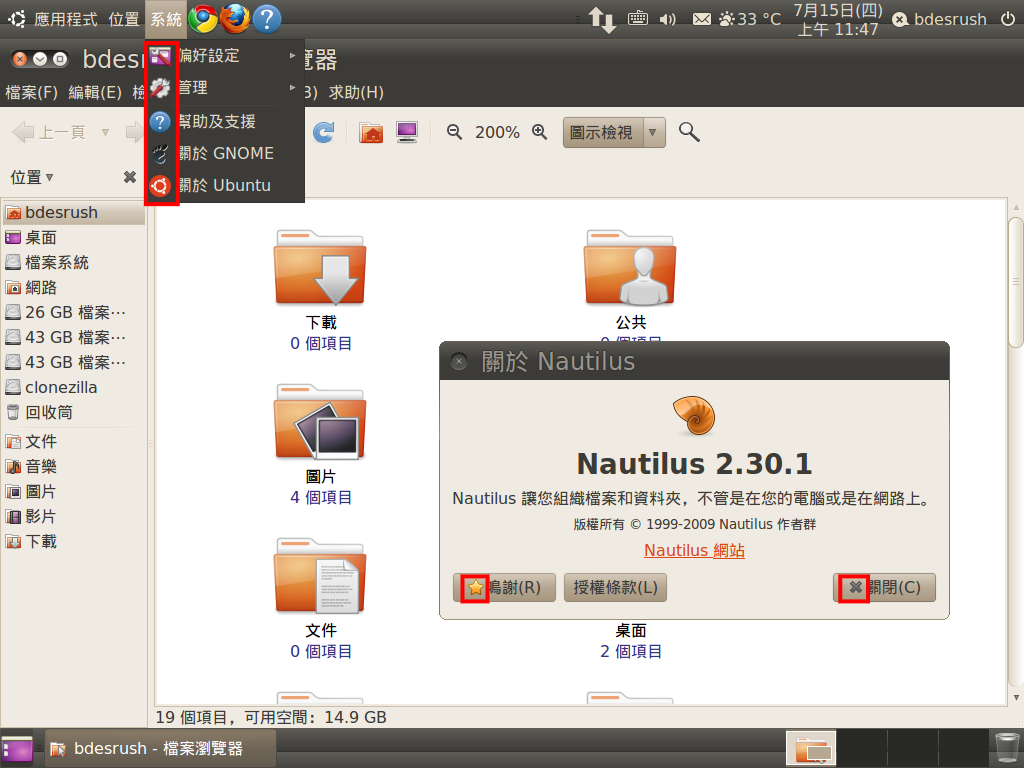Open the date and time calendar
The height and width of the screenshot is (768, 1024).
coord(838,20)
